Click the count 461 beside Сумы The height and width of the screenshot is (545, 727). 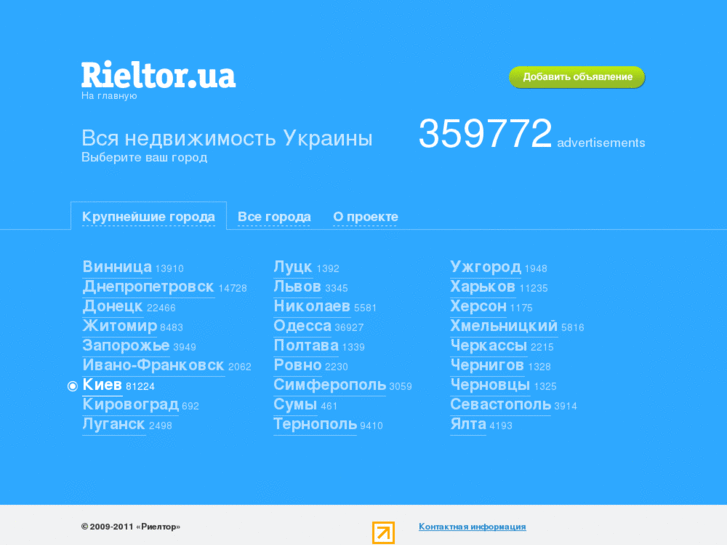point(329,406)
